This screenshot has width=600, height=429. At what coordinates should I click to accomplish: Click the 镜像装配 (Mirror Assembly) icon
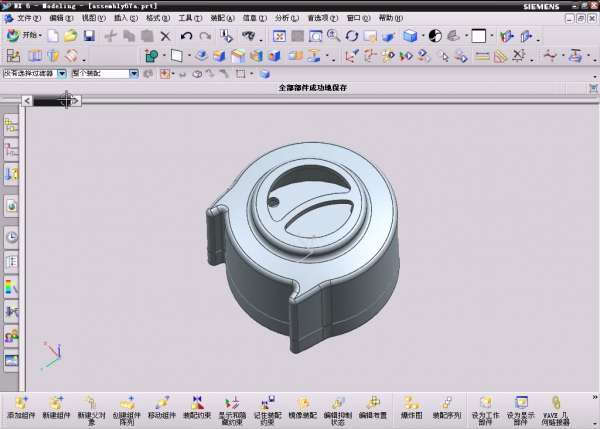(302, 406)
